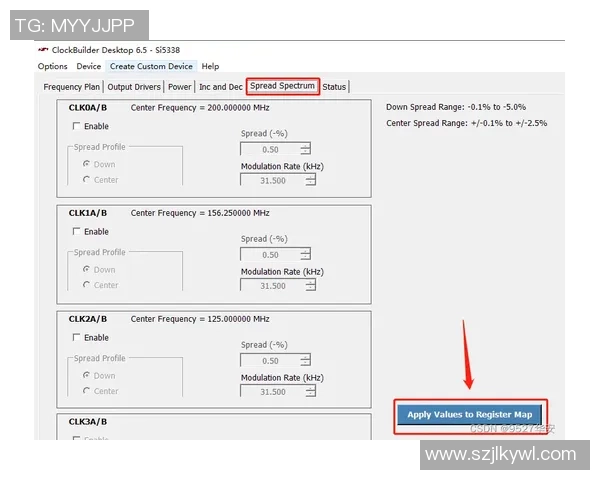600x480 pixels.
Task: Tick the CLK2A/B Enable checkbox
Action: pyautogui.click(x=77, y=338)
